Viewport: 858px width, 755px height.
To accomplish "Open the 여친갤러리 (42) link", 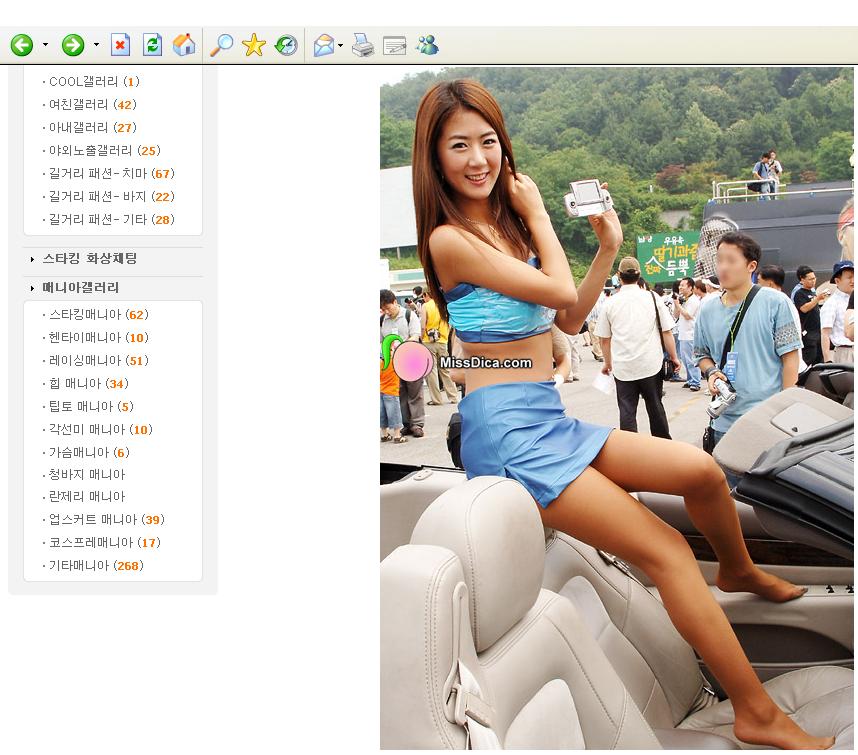I will coord(92,104).
